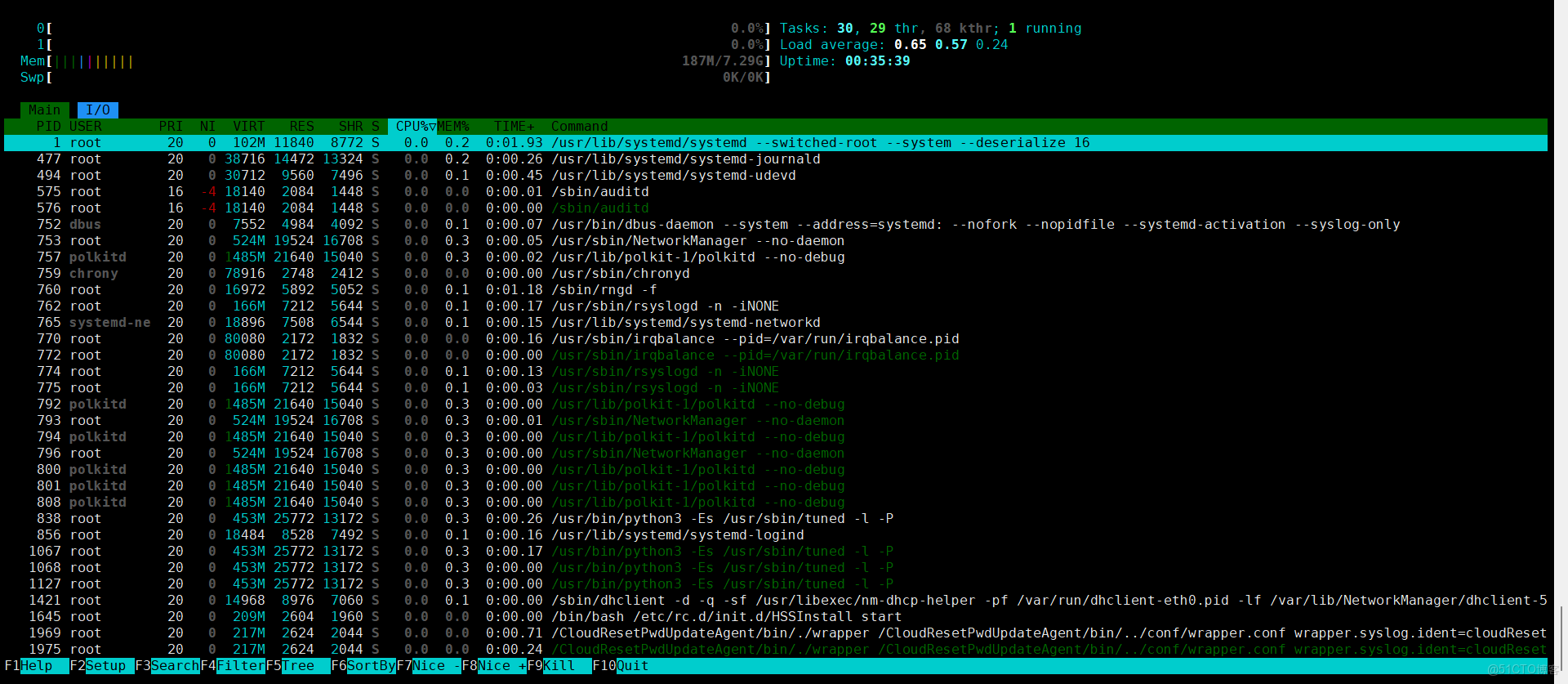The height and width of the screenshot is (684, 1568).
Task: Select the irqbalance process, PID 770
Action: 776,339
